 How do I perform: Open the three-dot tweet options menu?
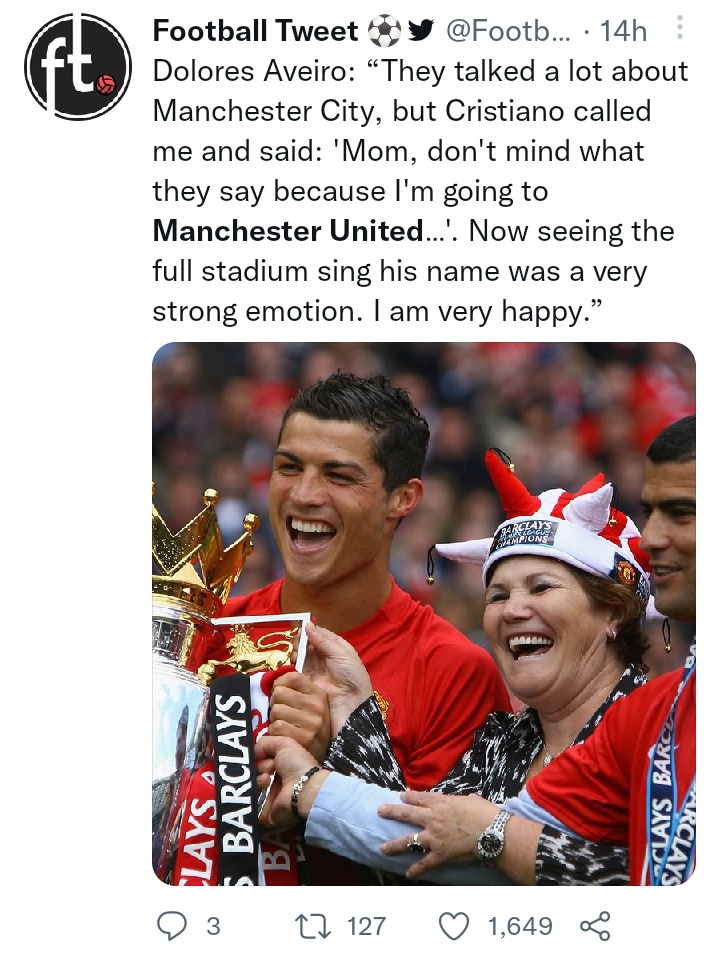pyautogui.click(x=680, y=28)
